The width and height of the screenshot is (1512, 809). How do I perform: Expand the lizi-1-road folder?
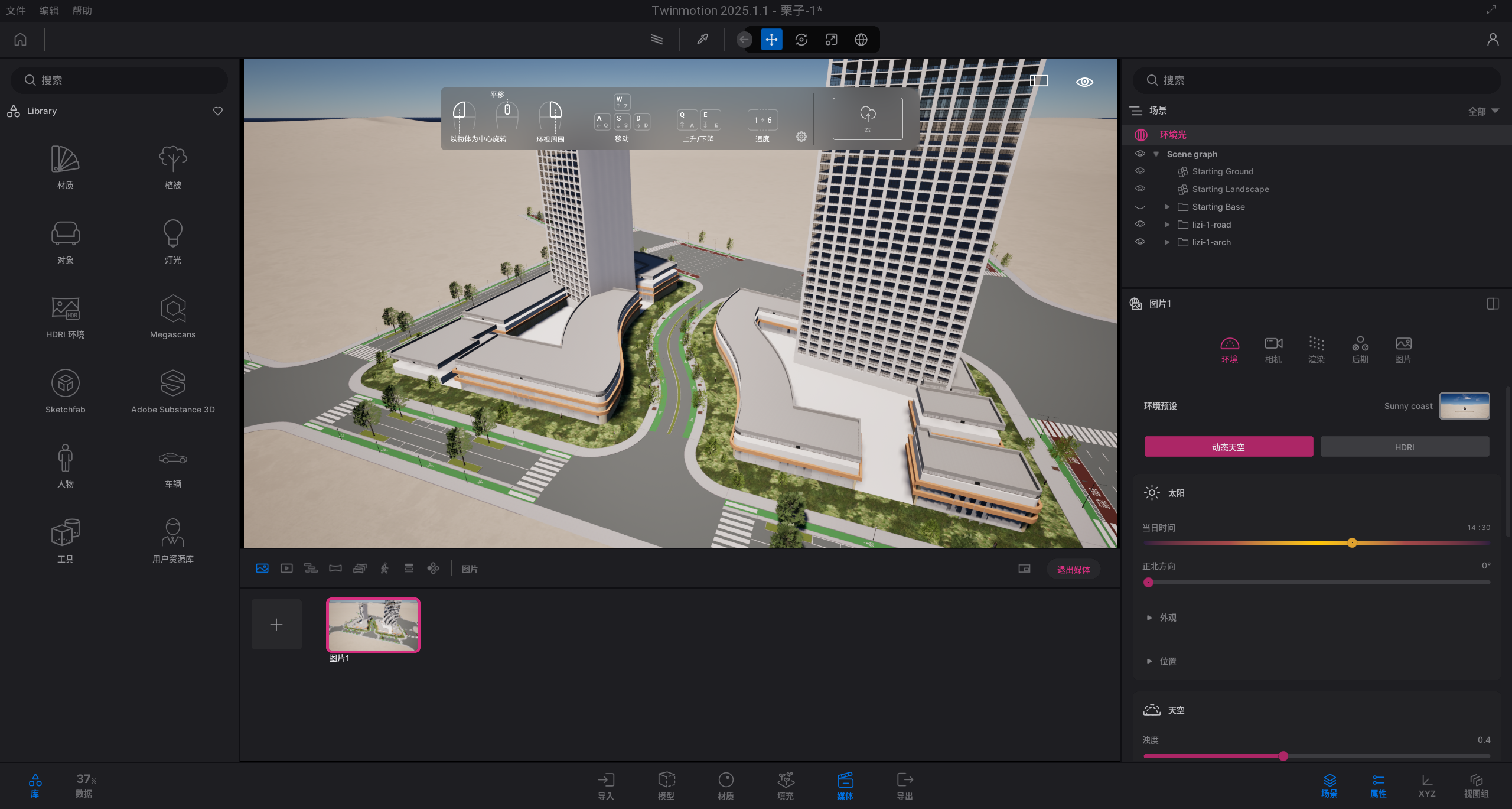tap(1166, 225)
